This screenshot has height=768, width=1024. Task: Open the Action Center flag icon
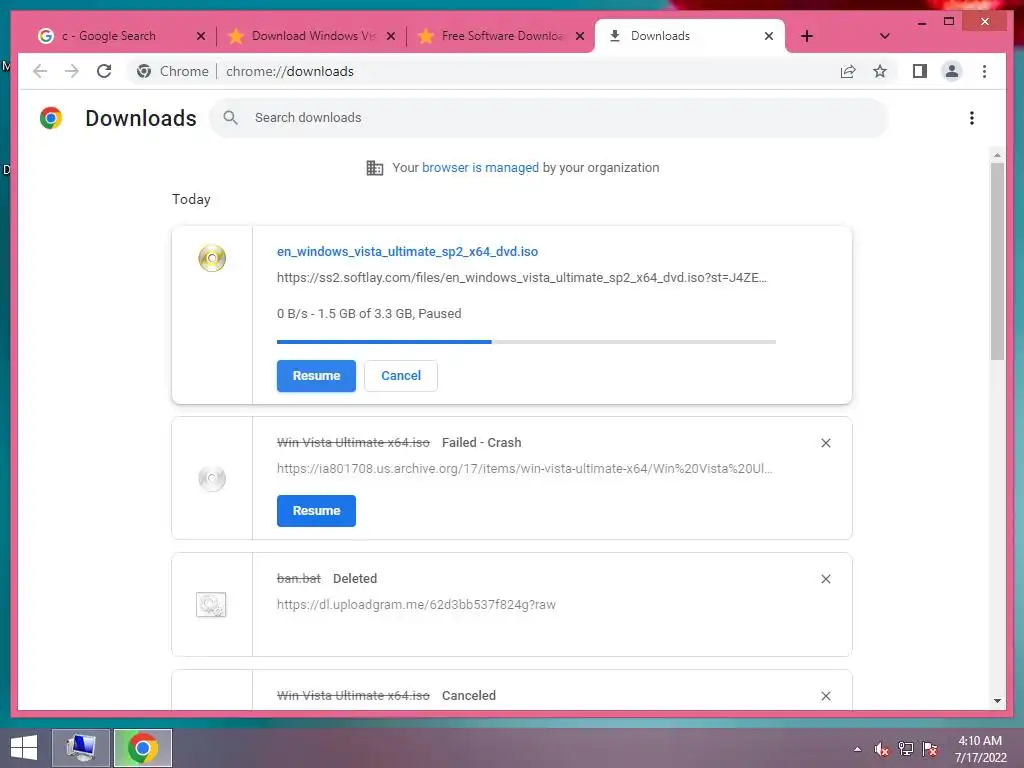click(x=930, y=749)
